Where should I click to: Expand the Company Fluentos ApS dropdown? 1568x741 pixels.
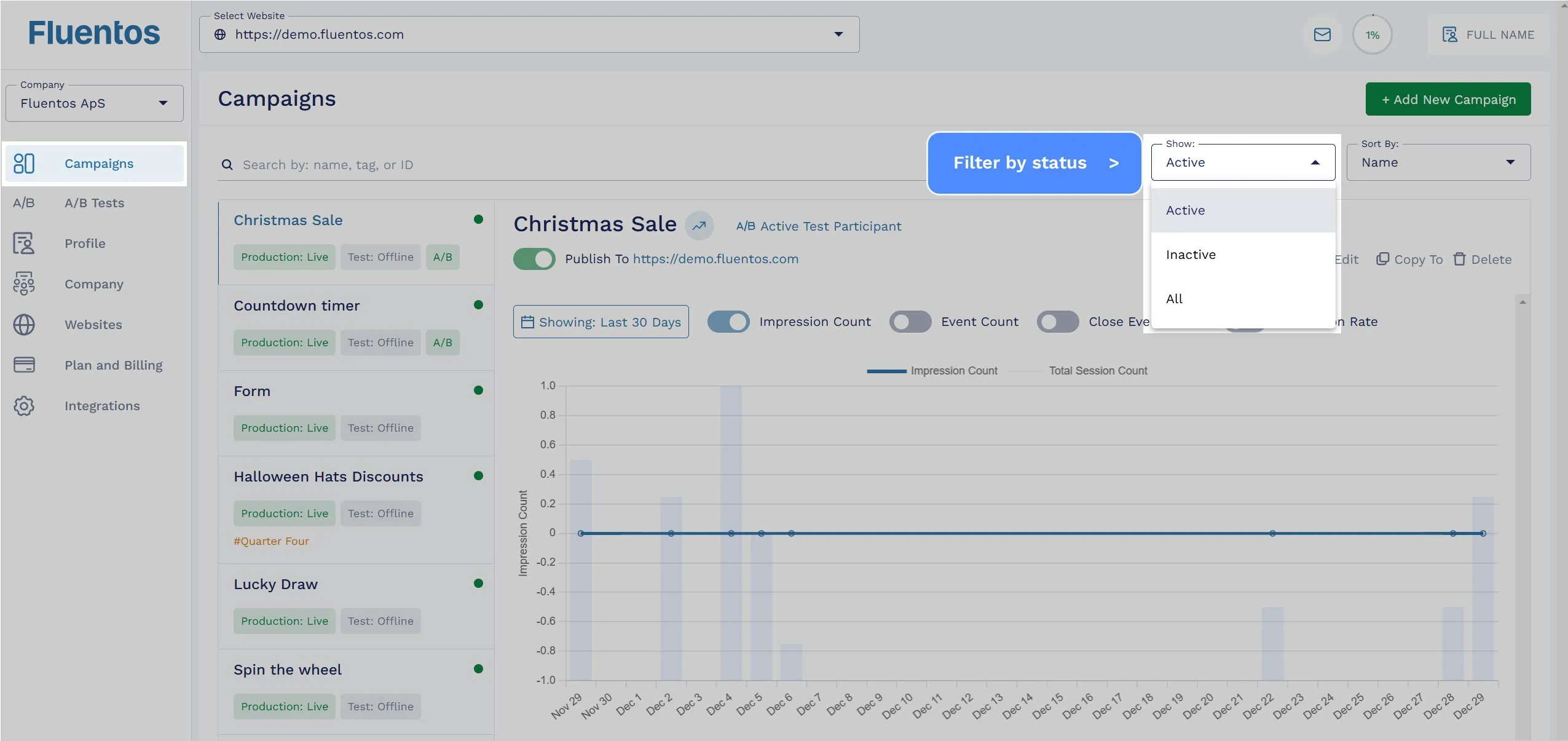click(x=95, y=103)
